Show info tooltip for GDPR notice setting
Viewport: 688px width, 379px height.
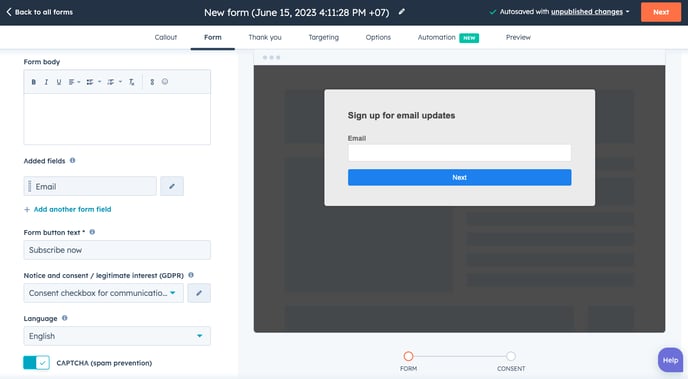191,275
